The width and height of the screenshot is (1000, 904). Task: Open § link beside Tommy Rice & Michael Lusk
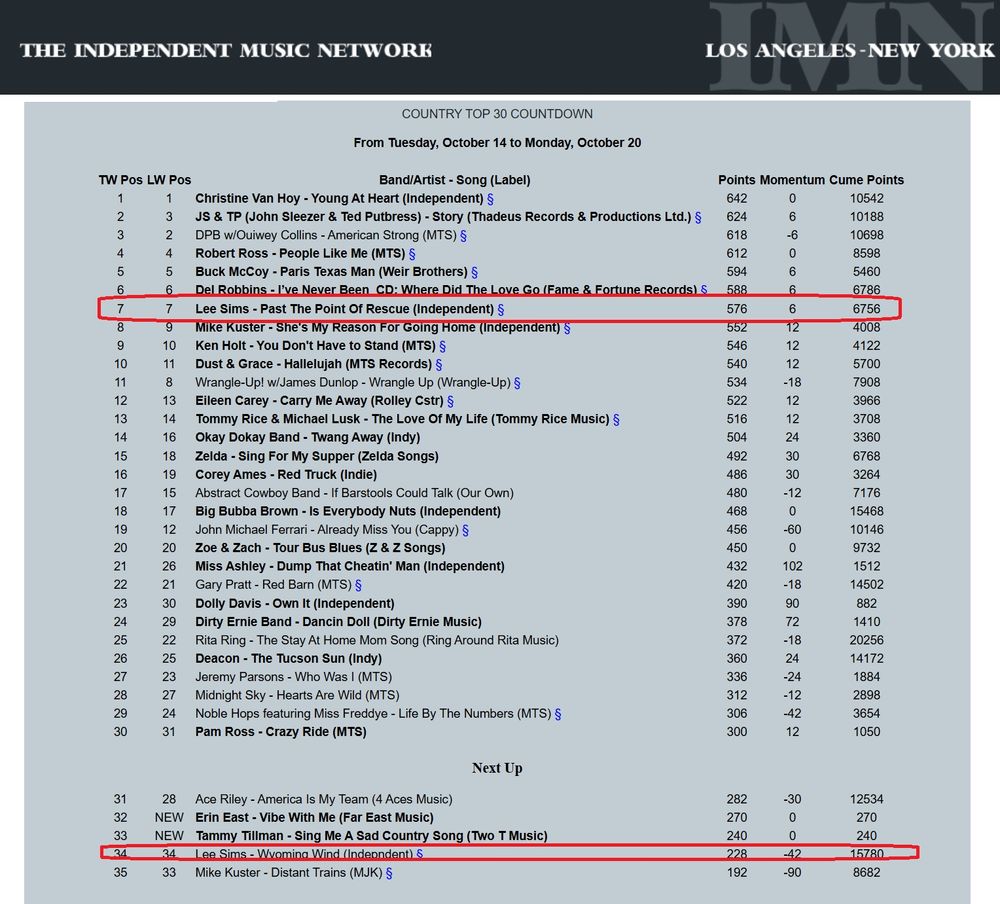click(x=616, y=420)
